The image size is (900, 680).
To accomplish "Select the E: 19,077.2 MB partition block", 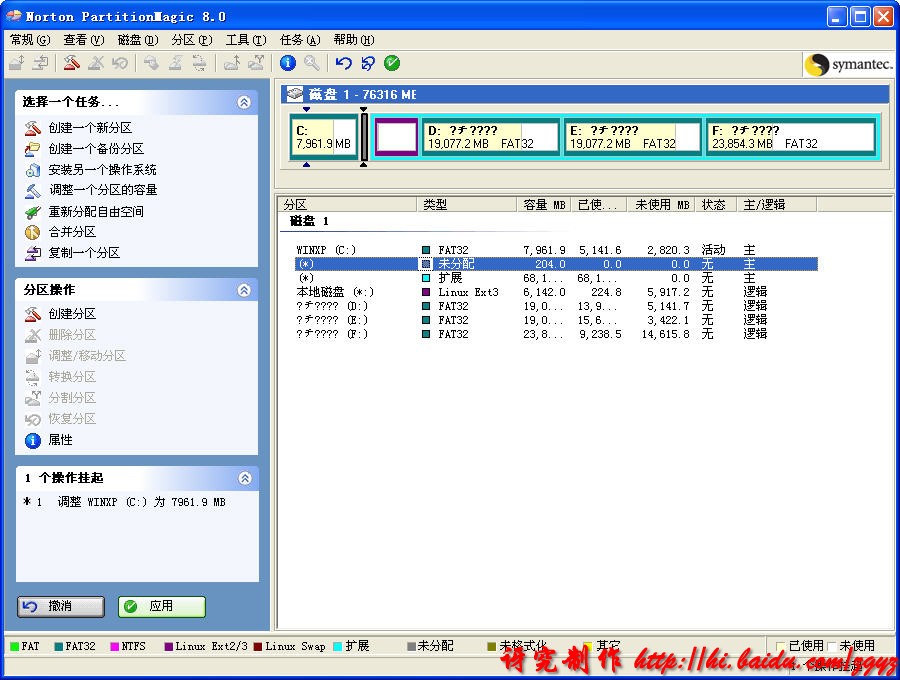I will [x=632, y=137].
